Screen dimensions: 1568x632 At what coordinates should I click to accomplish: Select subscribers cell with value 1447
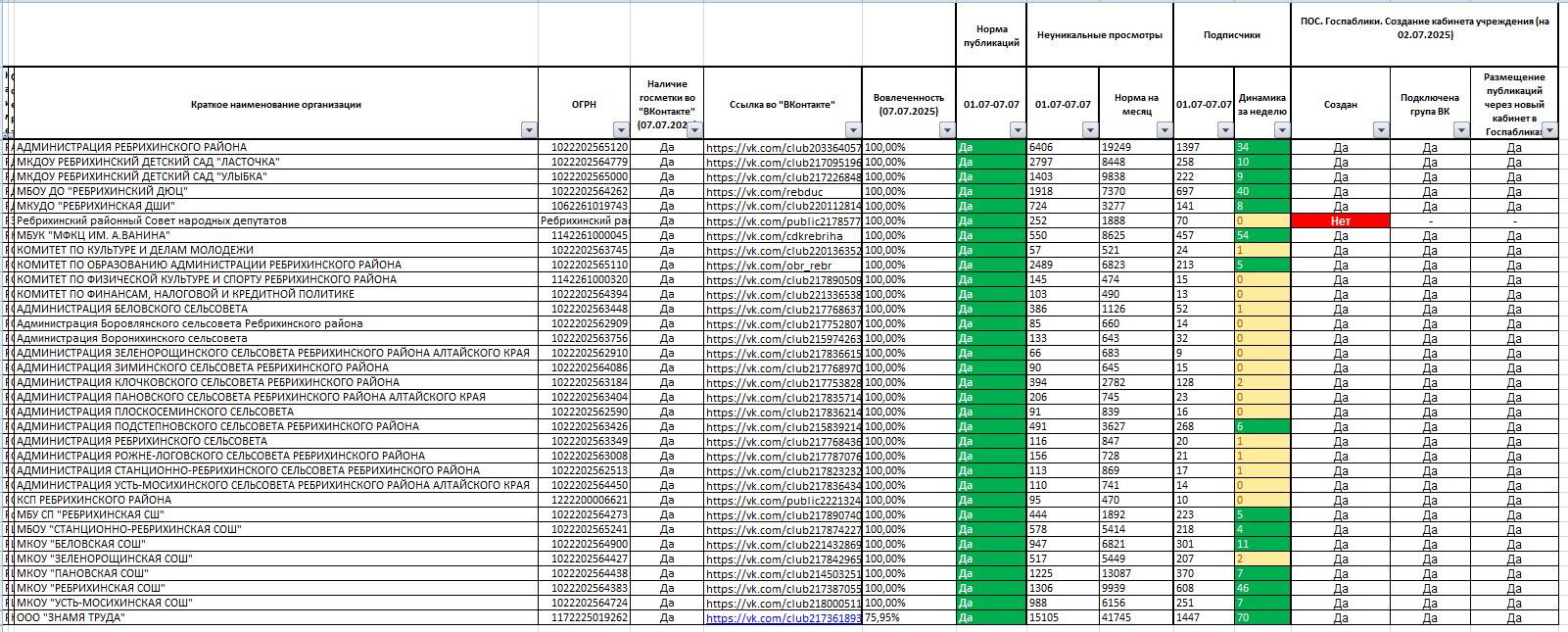point(1204,618)
